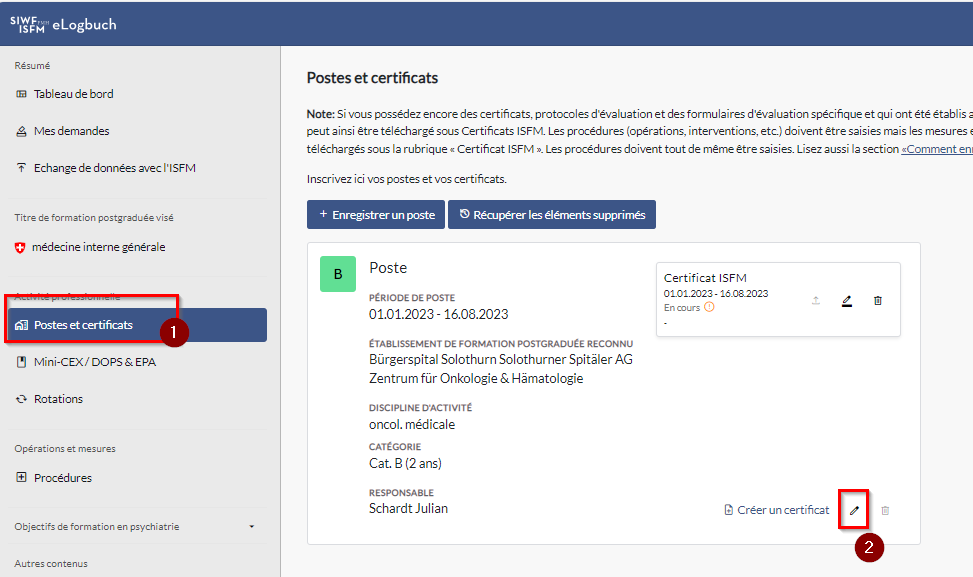Click period text 01.01.2023 - 16.08.2023 under Poste
Screen dimensions: 973x577
click(x=439, y=315)
